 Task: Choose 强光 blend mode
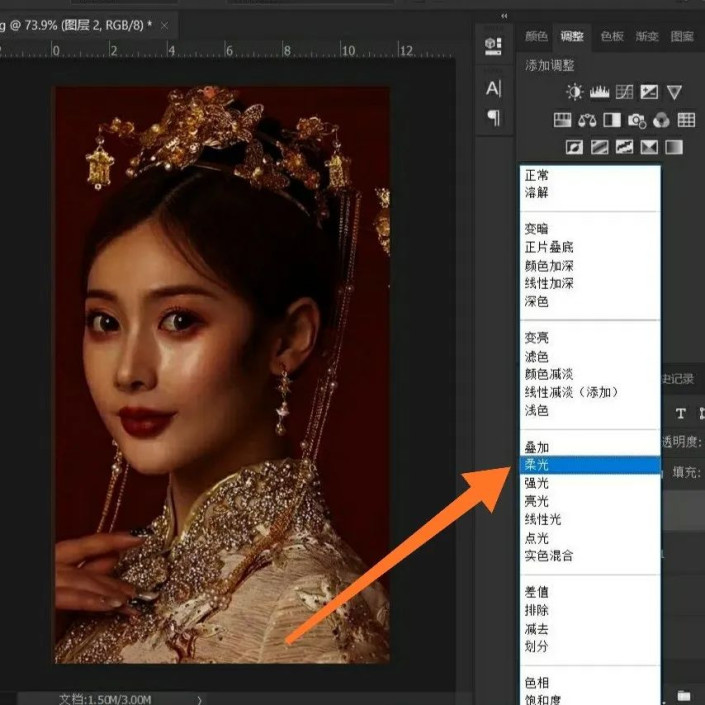590,483
